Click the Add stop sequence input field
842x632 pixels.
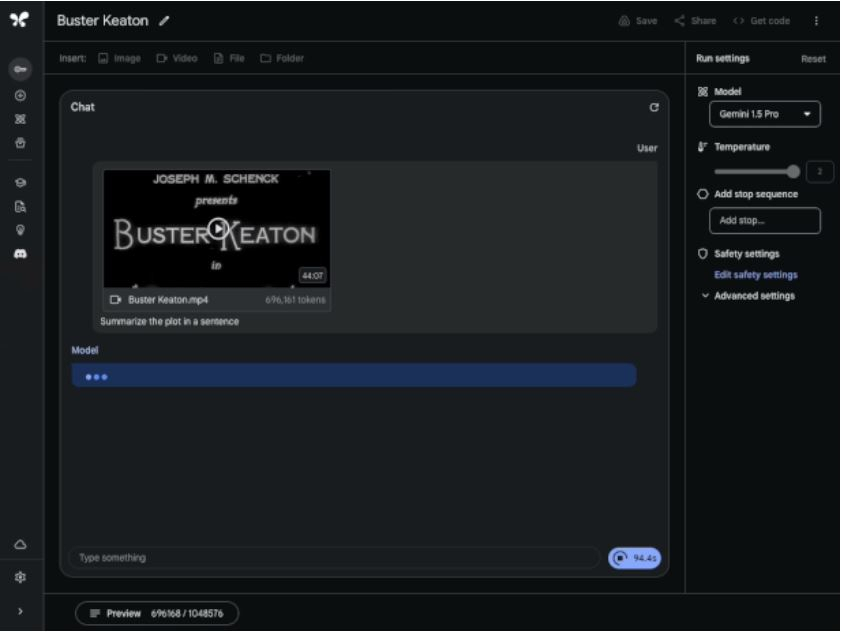(x=765, y=221)
